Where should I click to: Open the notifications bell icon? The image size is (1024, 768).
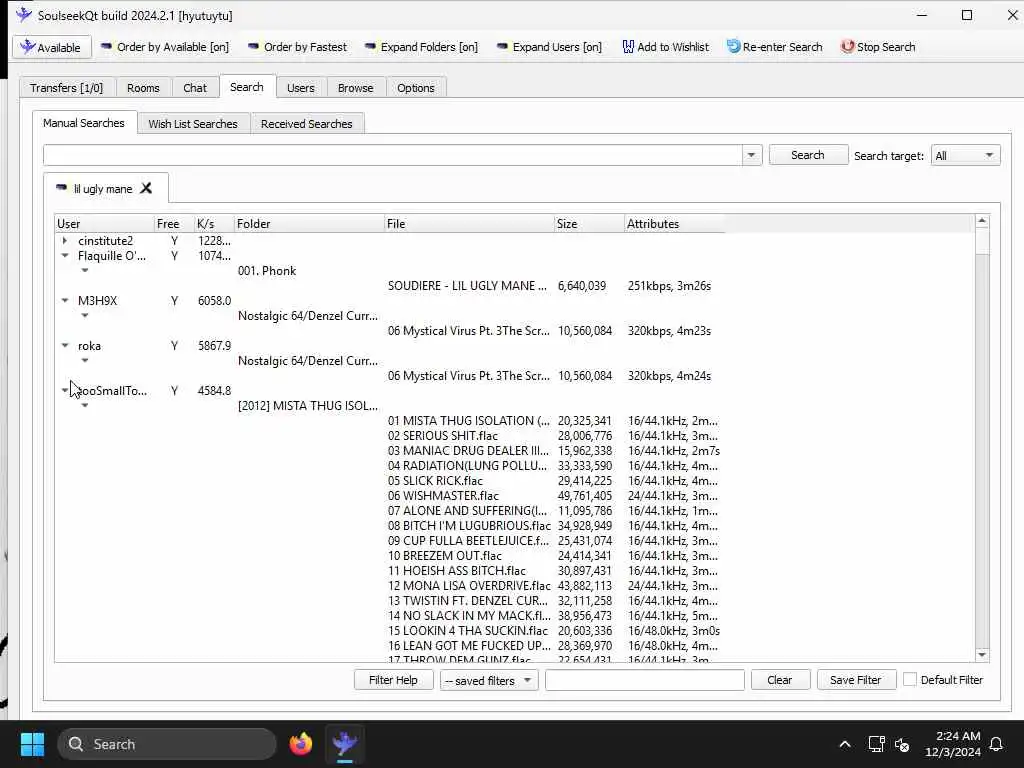coord(997,744)
